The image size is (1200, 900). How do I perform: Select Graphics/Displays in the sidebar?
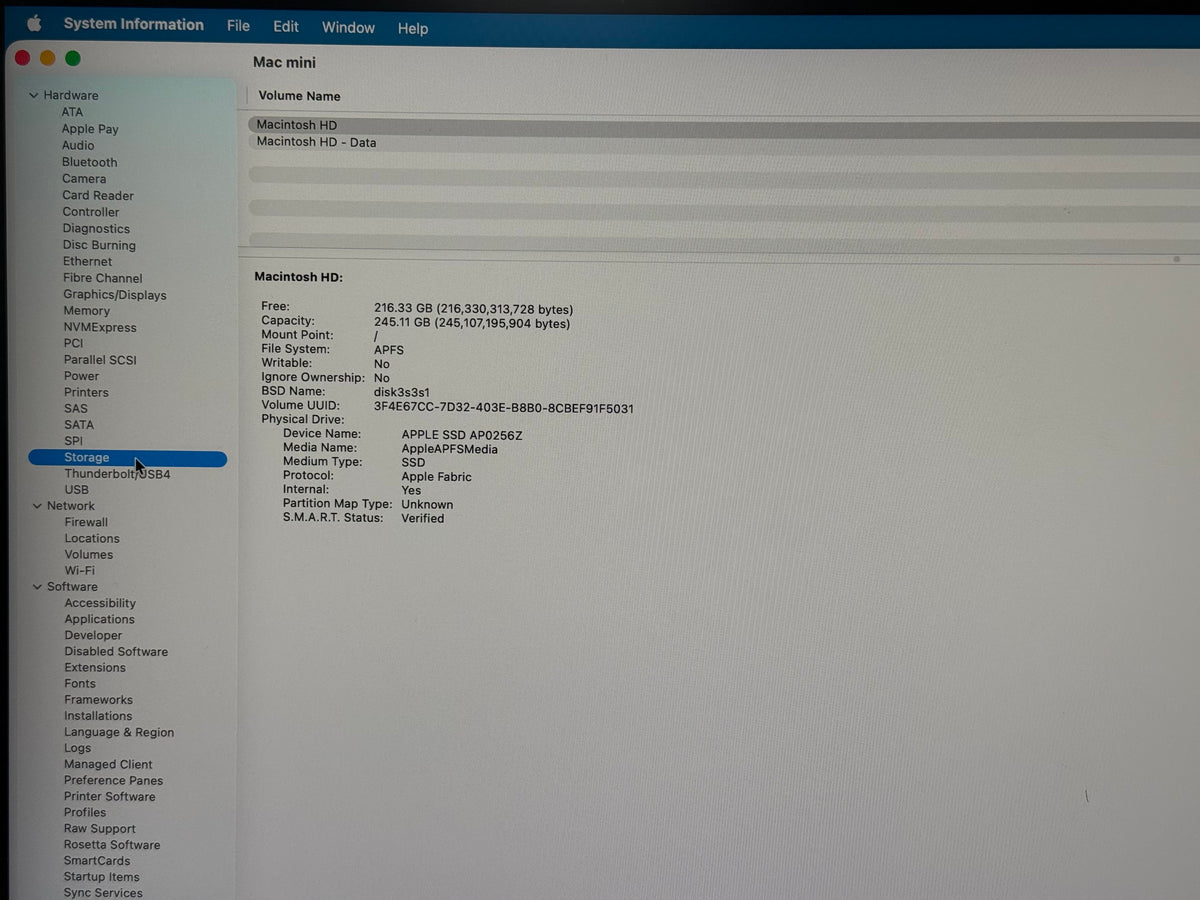(115, 295)
